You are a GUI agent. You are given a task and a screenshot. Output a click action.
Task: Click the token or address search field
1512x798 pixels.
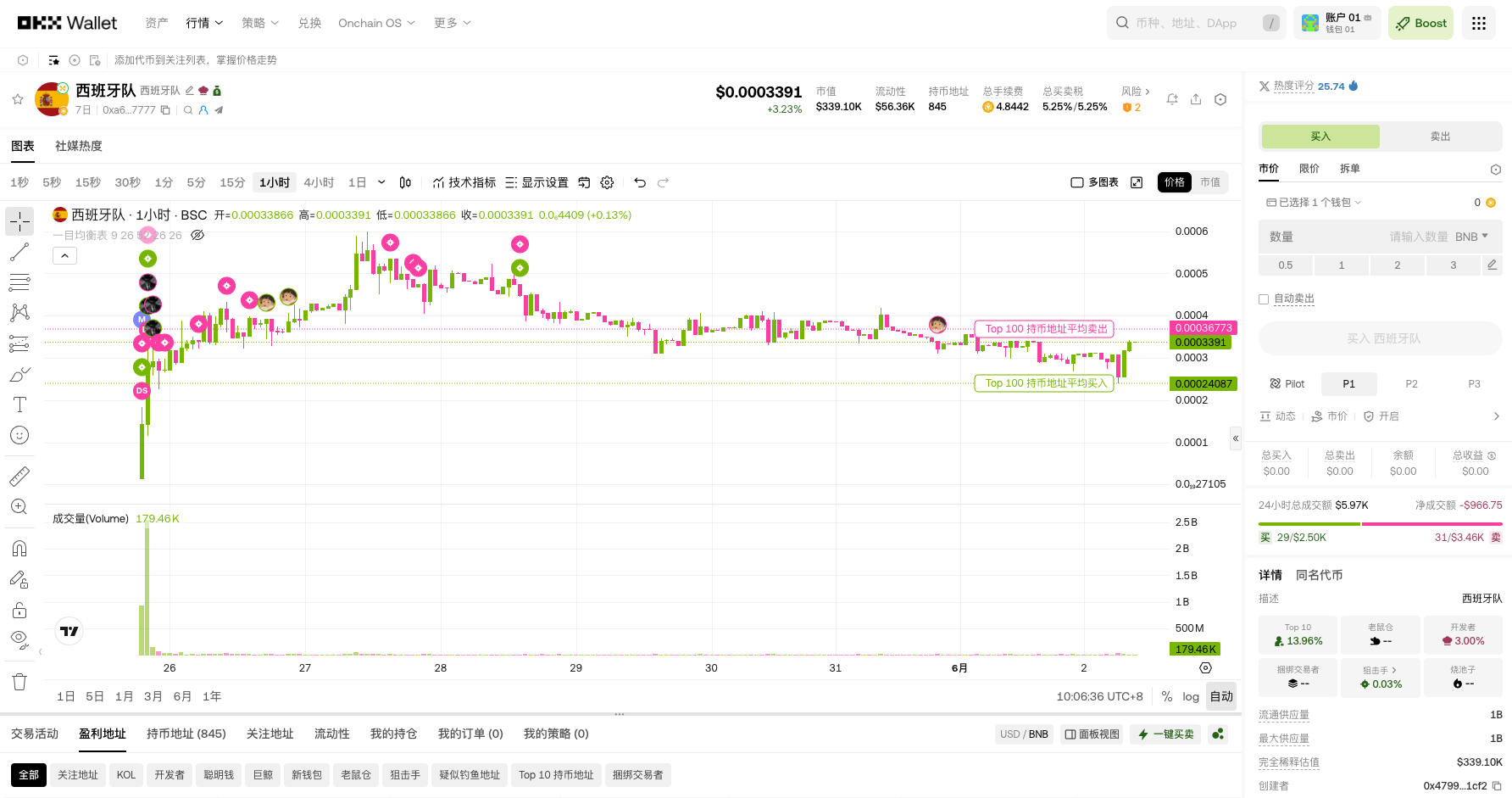(x=1197, y=23)
